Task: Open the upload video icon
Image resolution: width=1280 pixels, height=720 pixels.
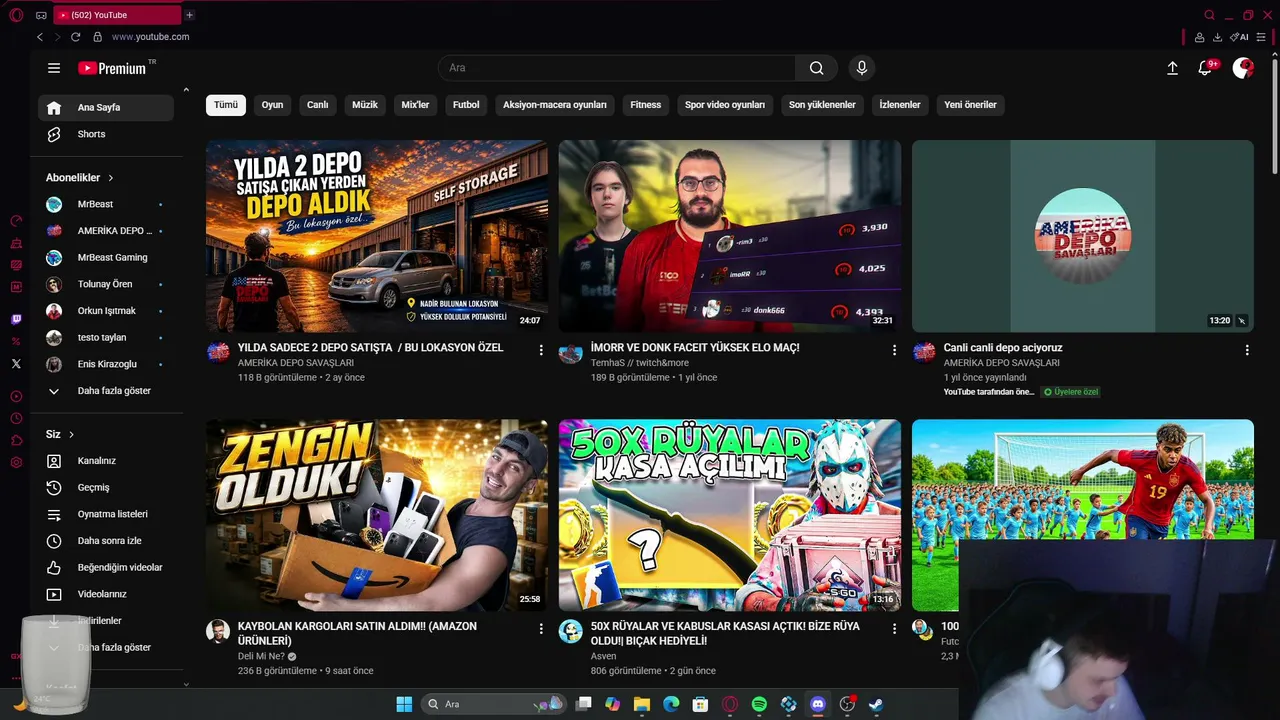Action: pos(1173,68)
